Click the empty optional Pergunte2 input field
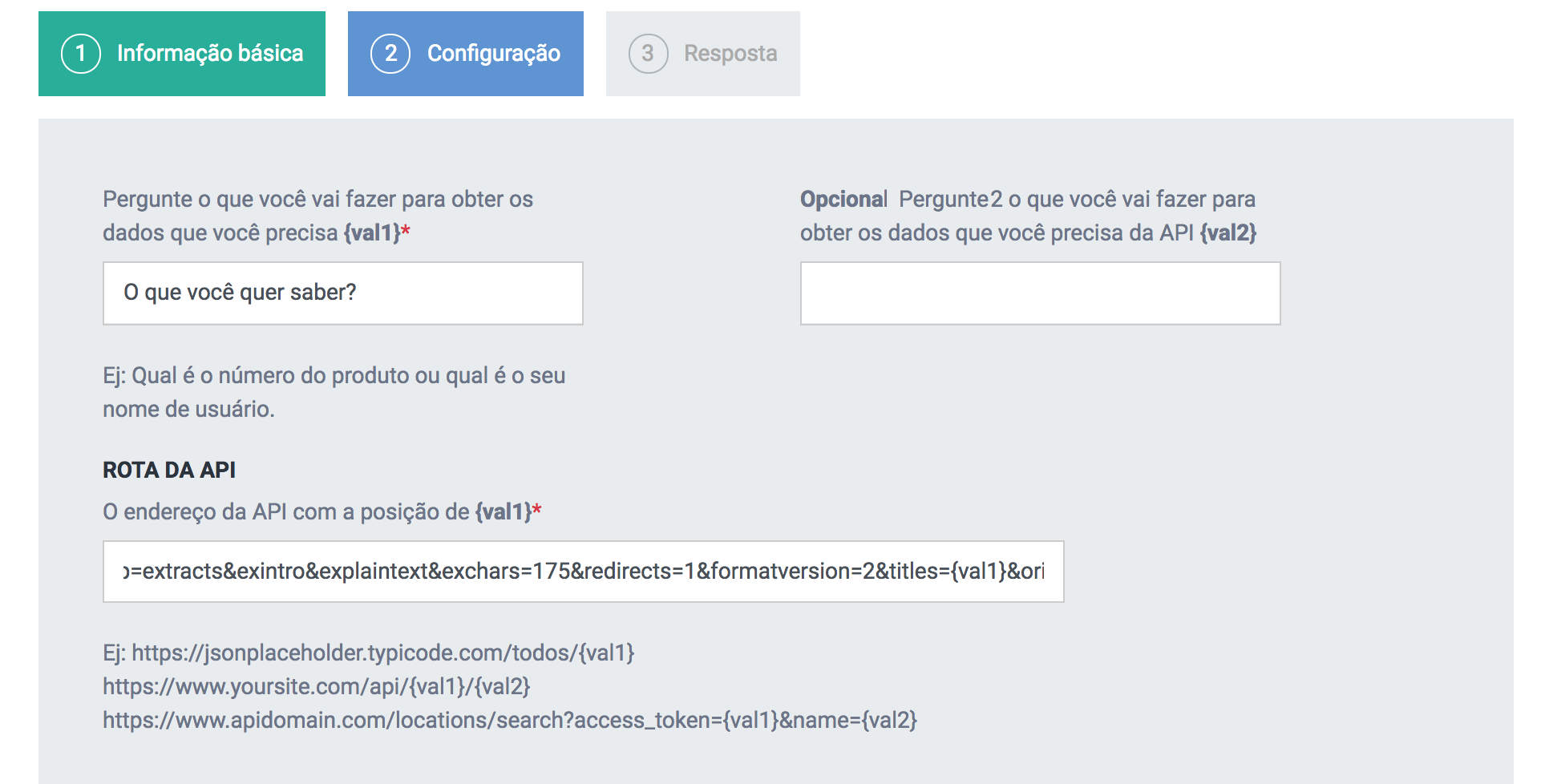1549x784 pixels. click(x=1041, y=293)
